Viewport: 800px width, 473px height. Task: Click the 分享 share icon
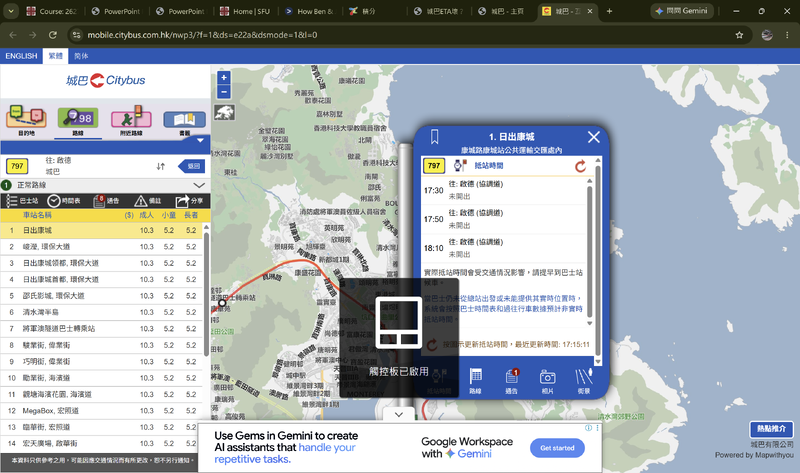pos(189,201)
